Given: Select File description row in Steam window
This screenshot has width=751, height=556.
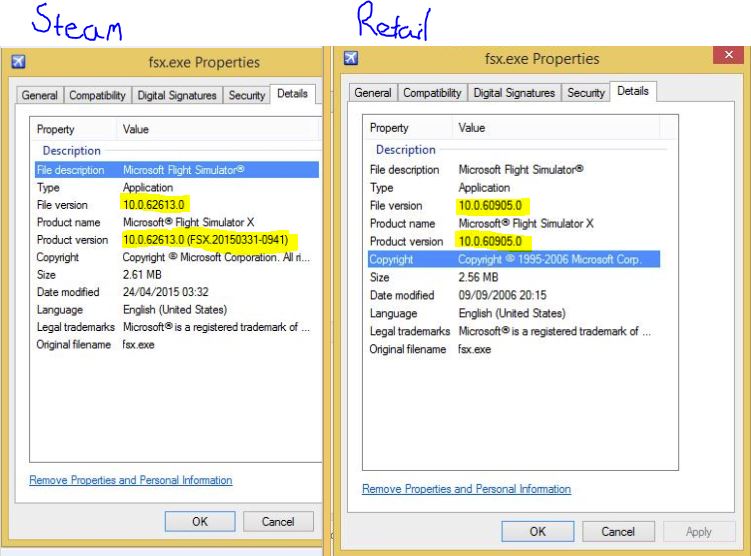Looking at the screenshot, I should tap(177, 170).
